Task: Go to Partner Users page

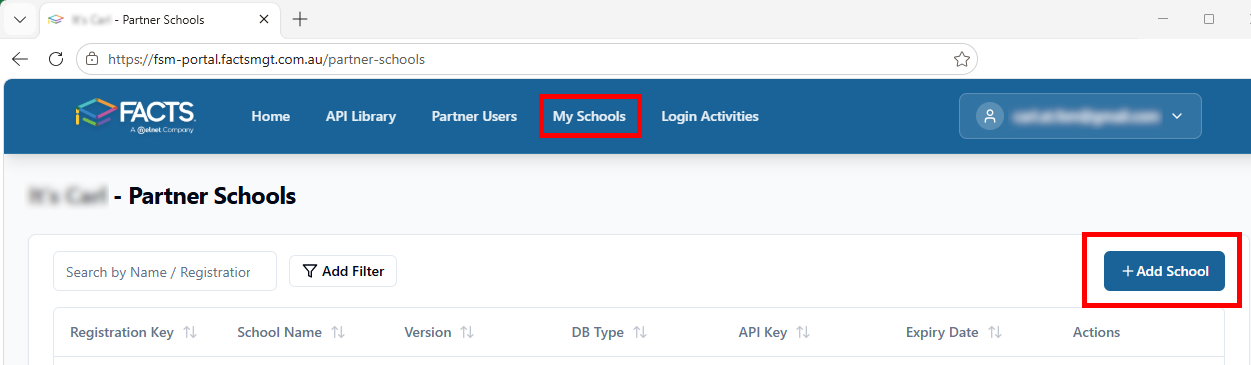Action: [x=474, y=116]
